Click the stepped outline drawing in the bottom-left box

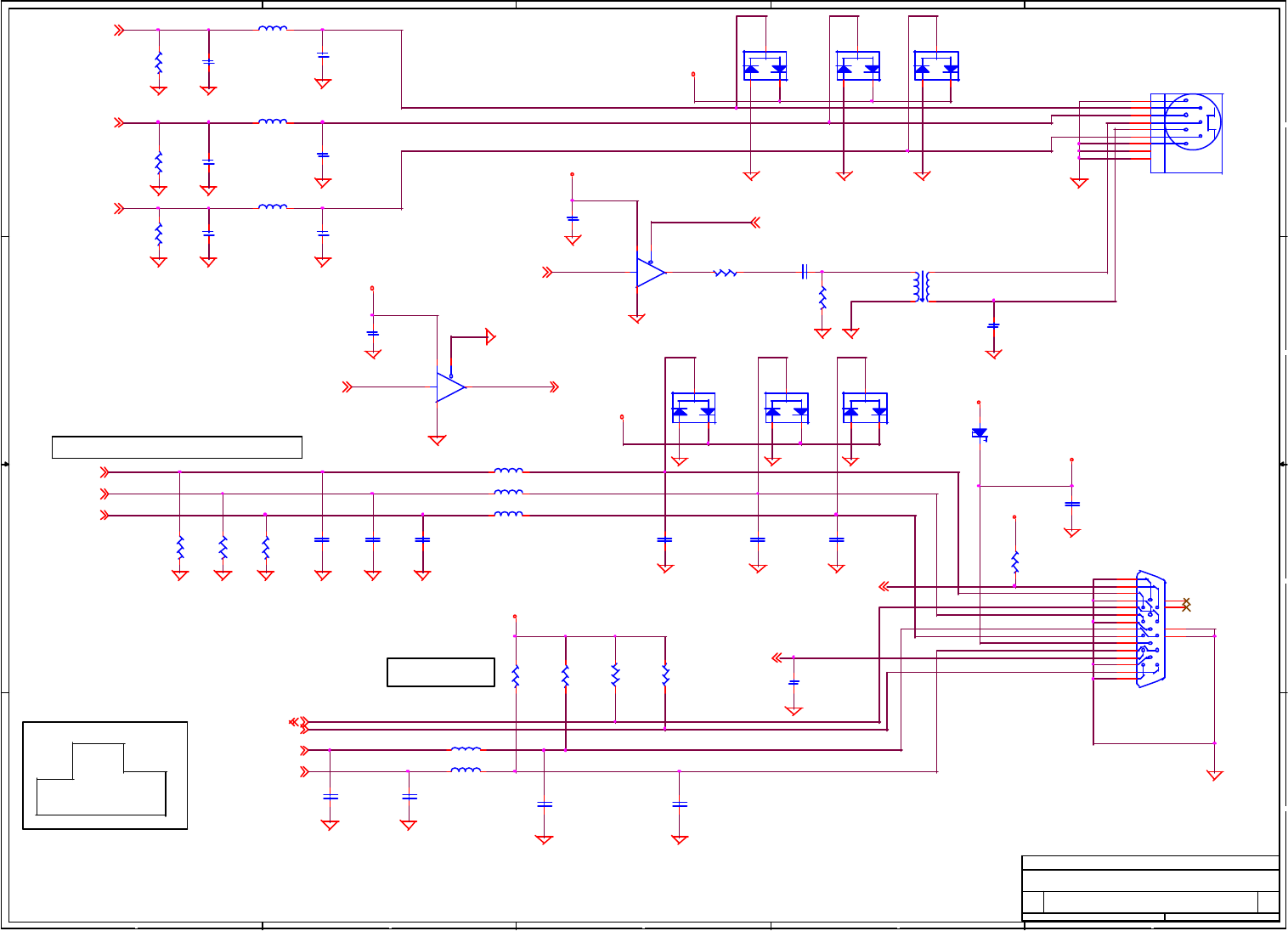(101, 779)
